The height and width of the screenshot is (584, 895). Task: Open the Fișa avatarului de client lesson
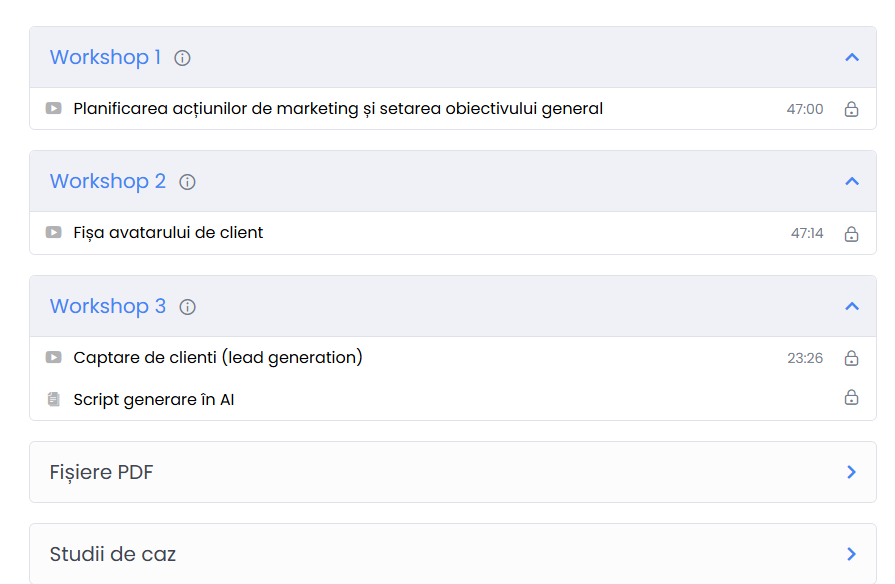coord(168,233)
